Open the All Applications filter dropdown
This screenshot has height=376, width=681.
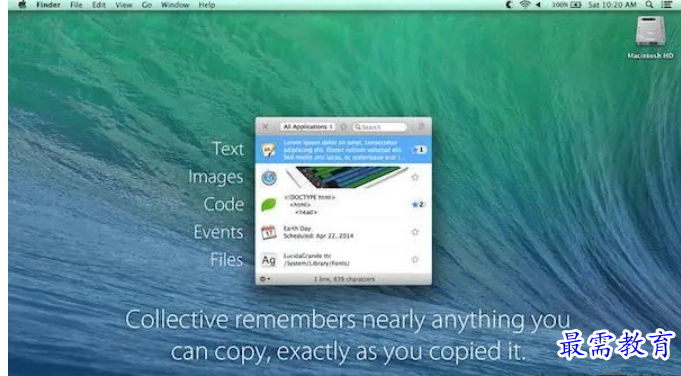[307, 127]
